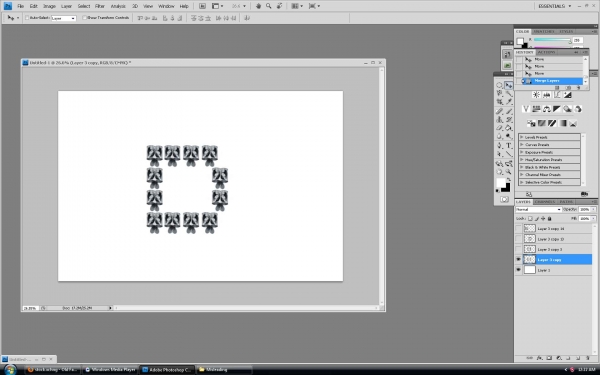This screenshot has width=600, height=375.
Task: Open the Image menu
Action: click(49, 6)
